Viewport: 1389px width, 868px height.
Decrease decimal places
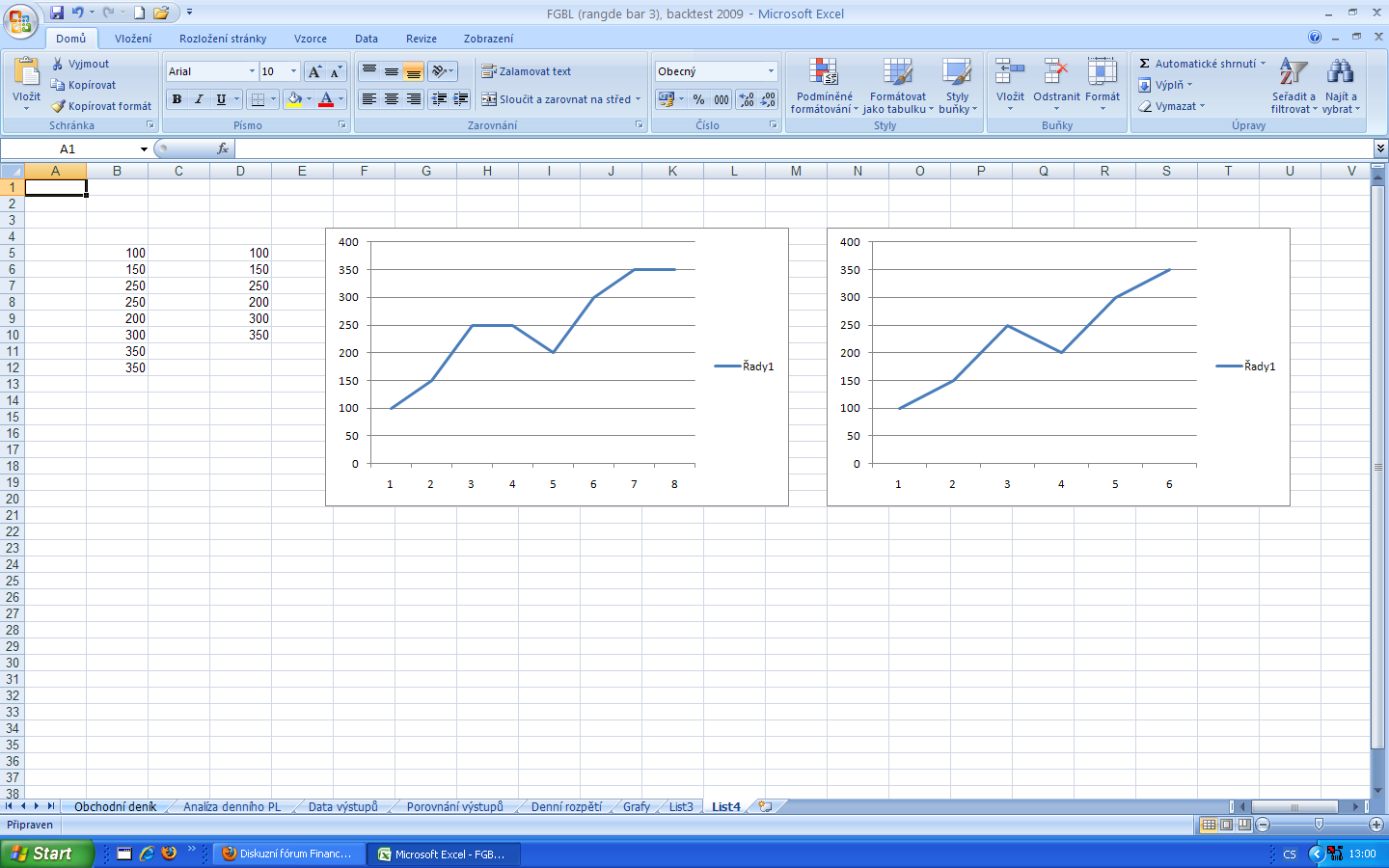(768, 99)
